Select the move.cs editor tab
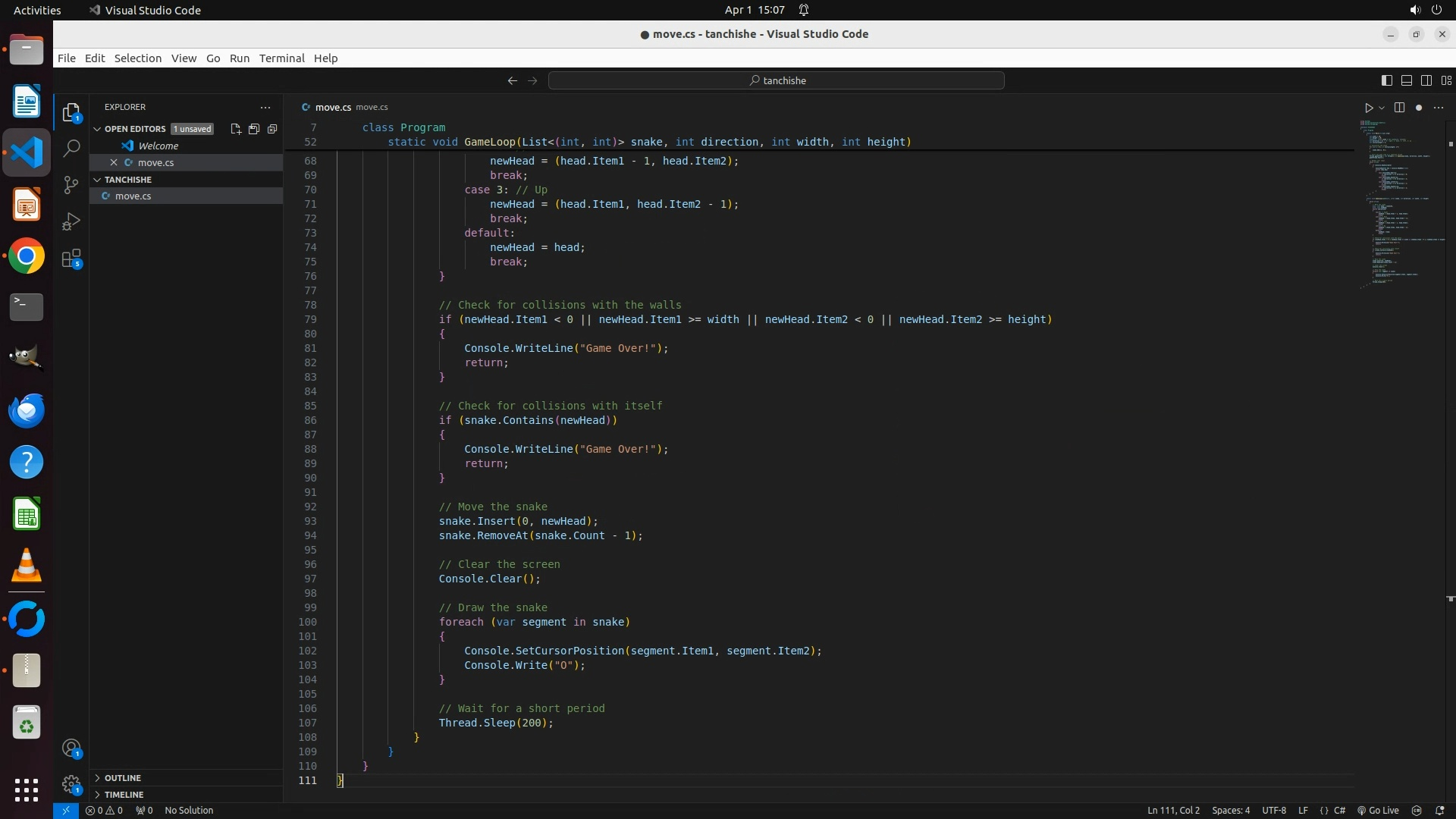Image resolution: width=1456 pixels, height=819 pixels. [332, 107]
